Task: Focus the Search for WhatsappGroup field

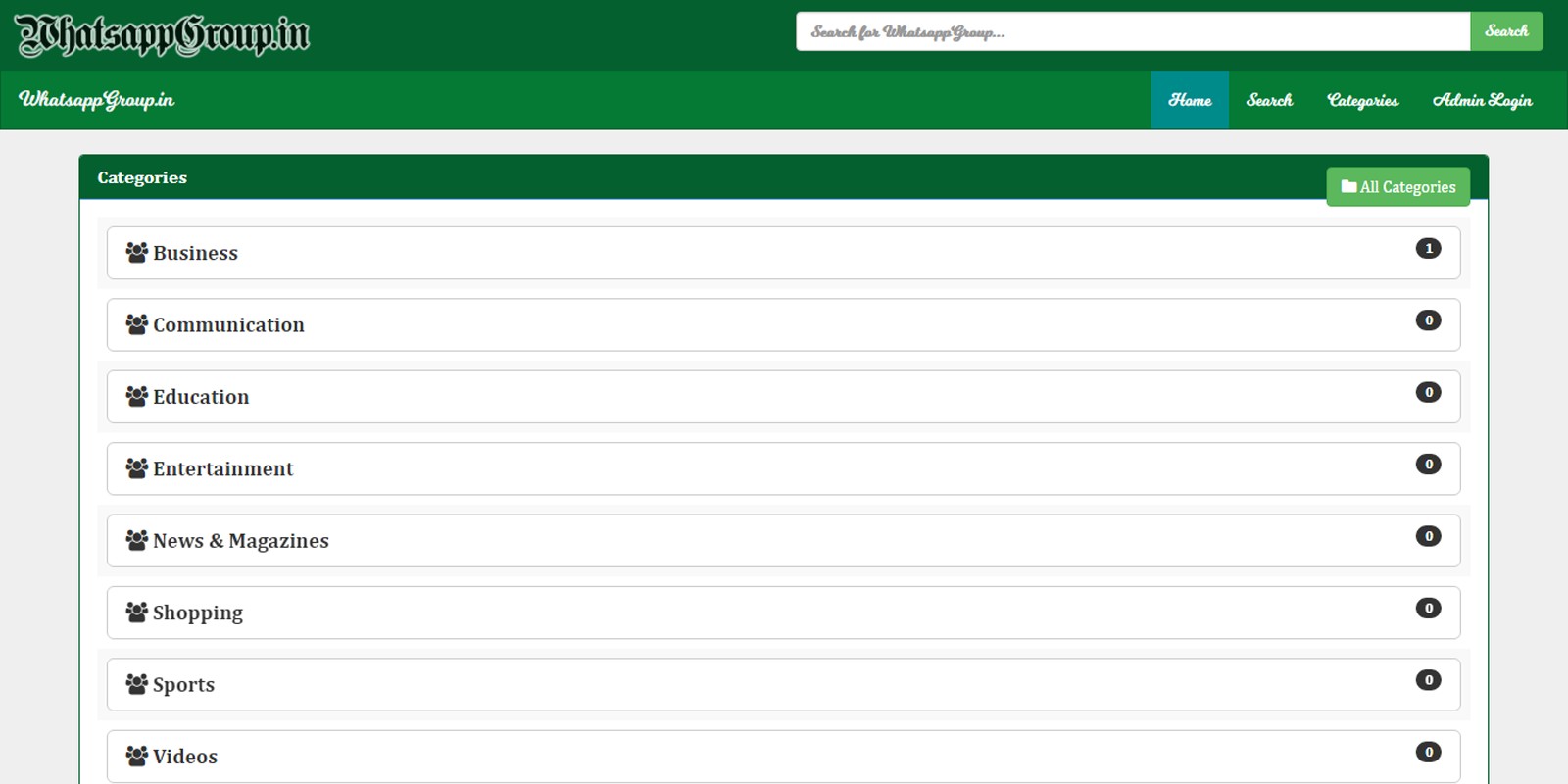Action: [x=1133, y=31]
